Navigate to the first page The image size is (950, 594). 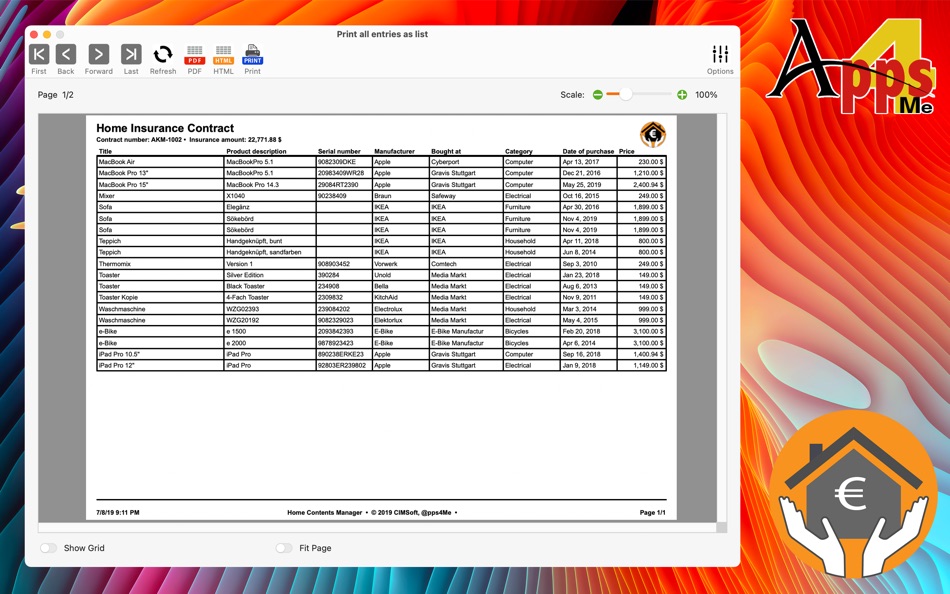pyautogui.click(x=39, y=55)
